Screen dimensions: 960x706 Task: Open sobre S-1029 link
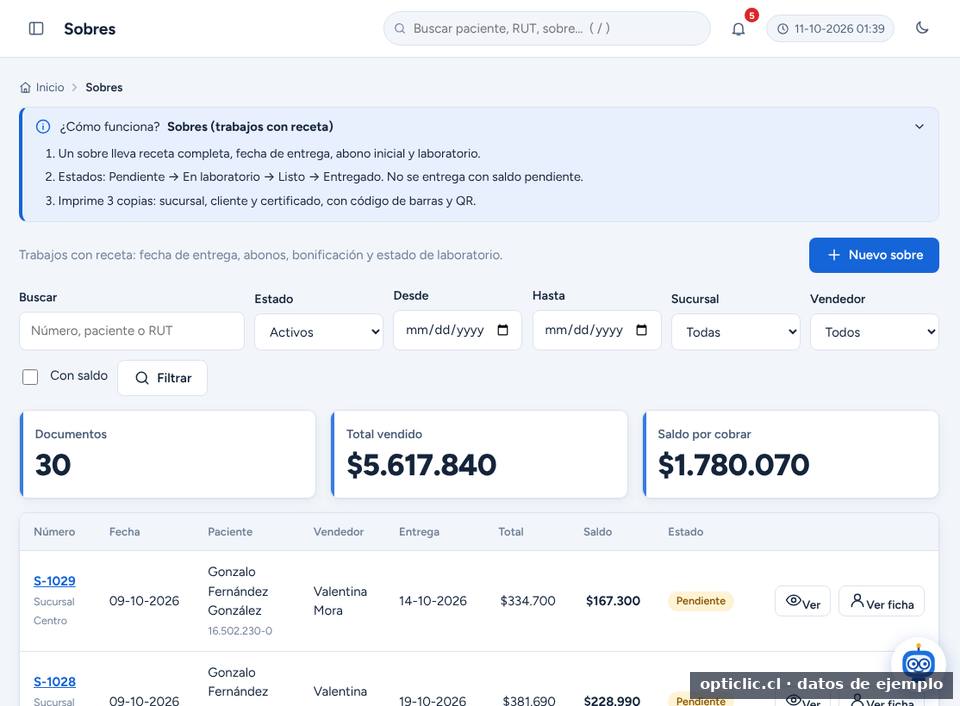(54, 581)
